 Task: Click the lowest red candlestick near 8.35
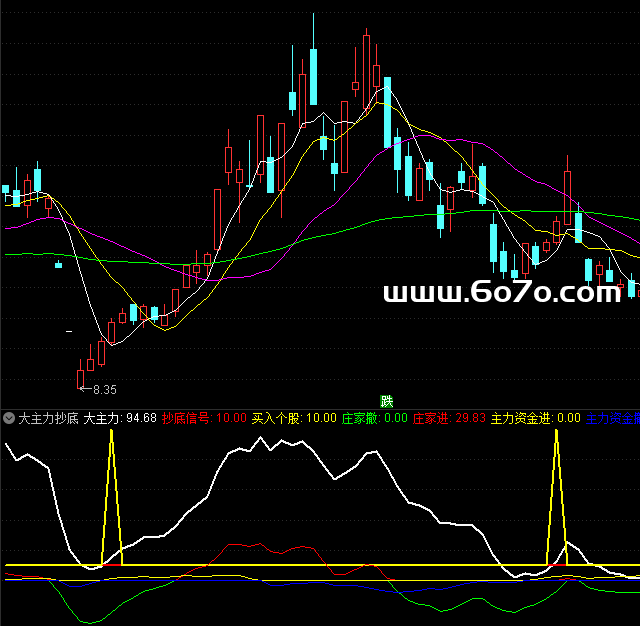tap(81, 377)
